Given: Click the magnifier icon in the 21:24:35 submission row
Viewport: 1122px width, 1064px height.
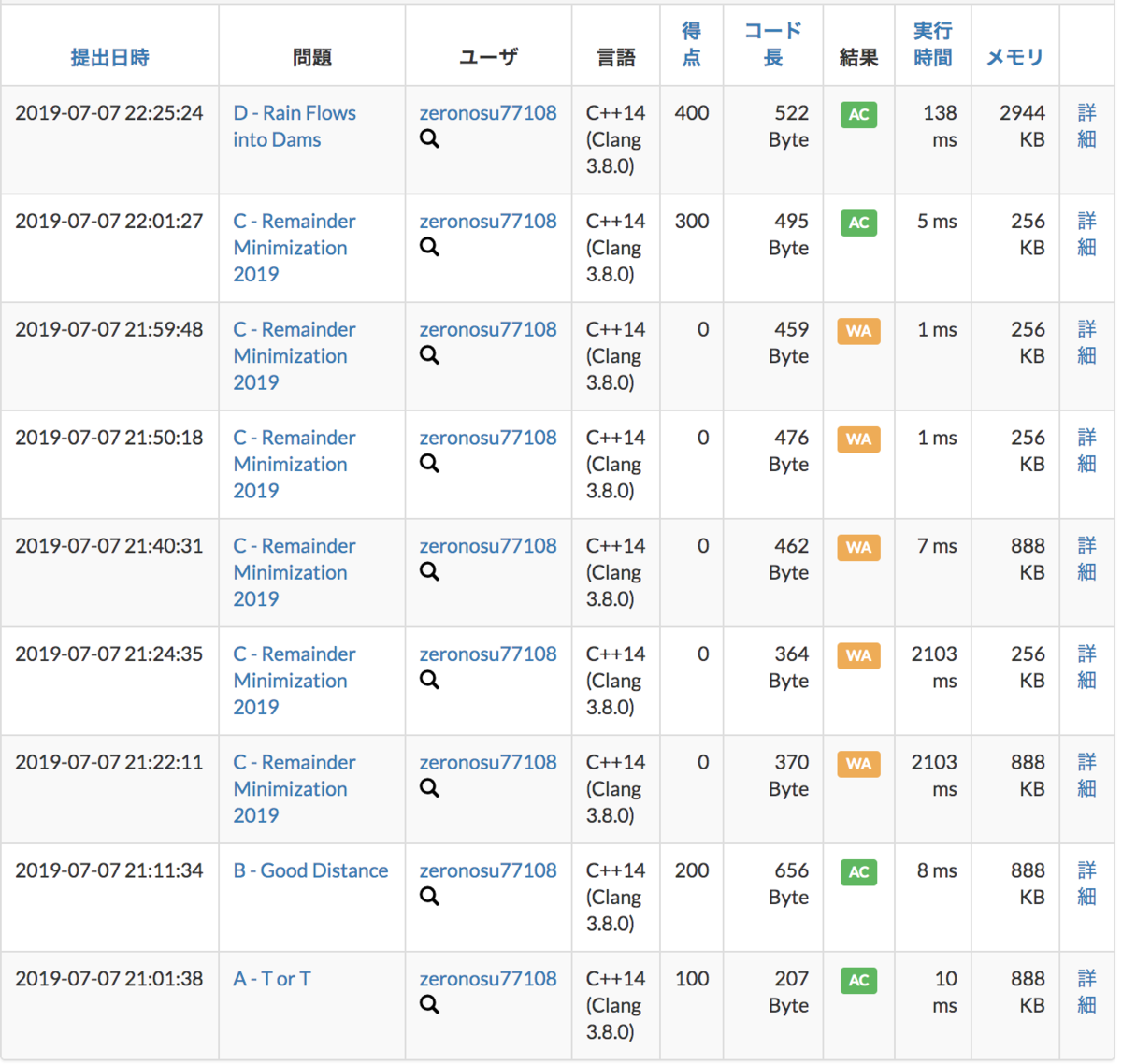Looking at the screenshot, I should click(x=429, y=680).
